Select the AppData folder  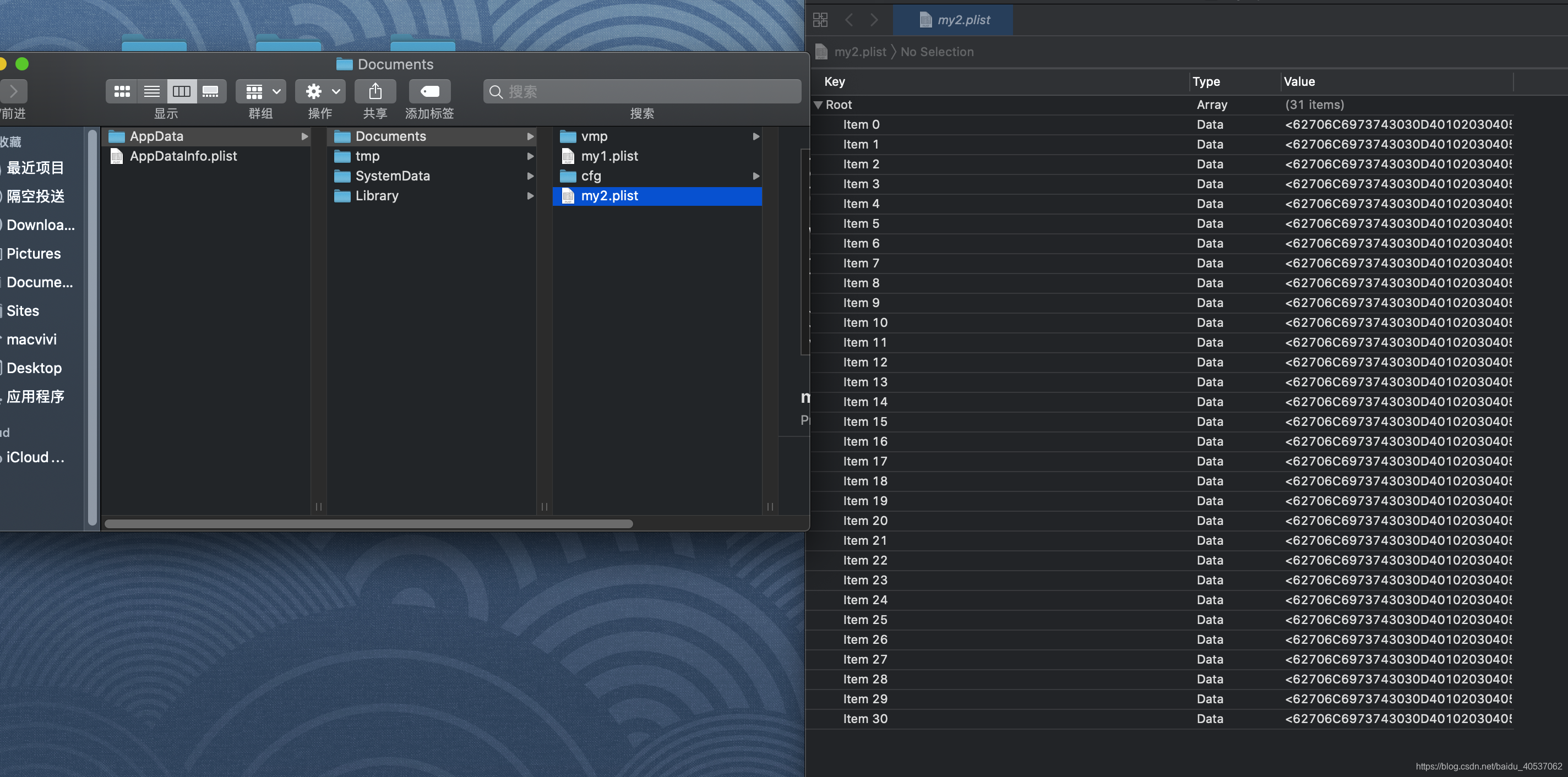click(206, 136)
